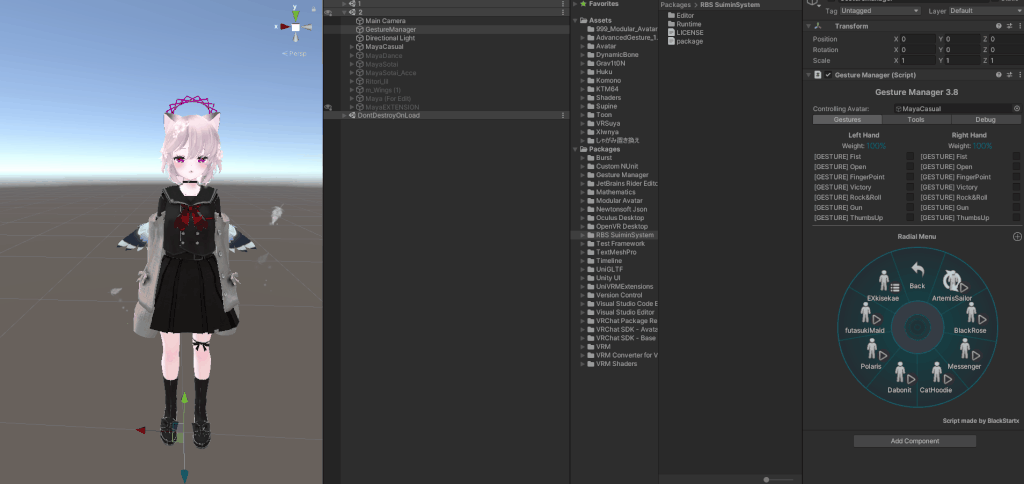The height and width of the screenshot is (484, 1024).
Task: Open Gesture Manager script help icon
Action: 999,75
